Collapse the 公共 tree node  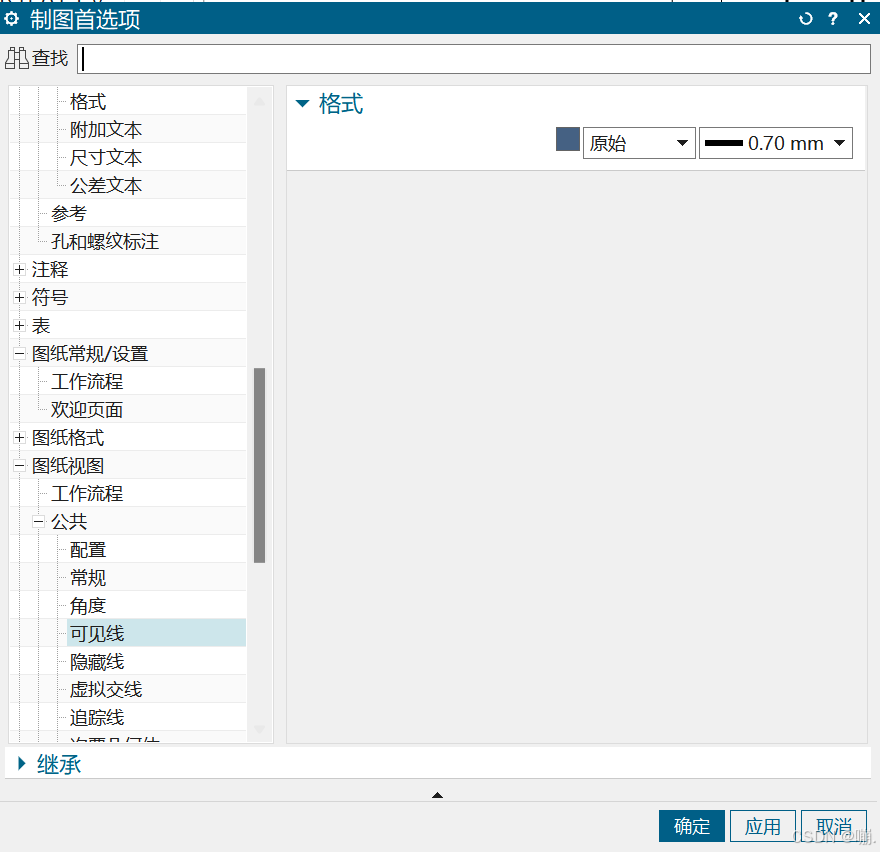[38, 522]
